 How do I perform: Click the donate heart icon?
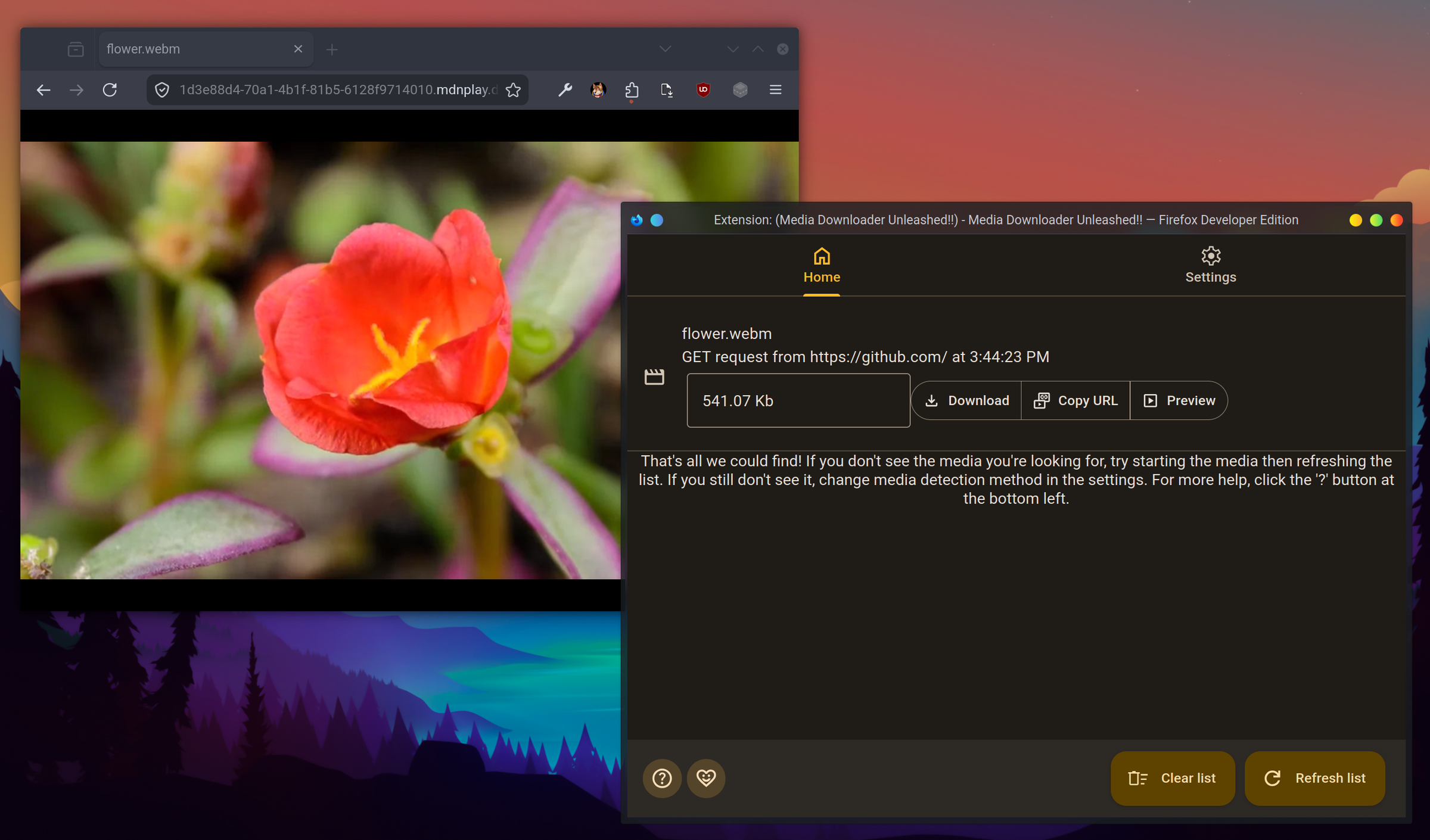(706, 778)
